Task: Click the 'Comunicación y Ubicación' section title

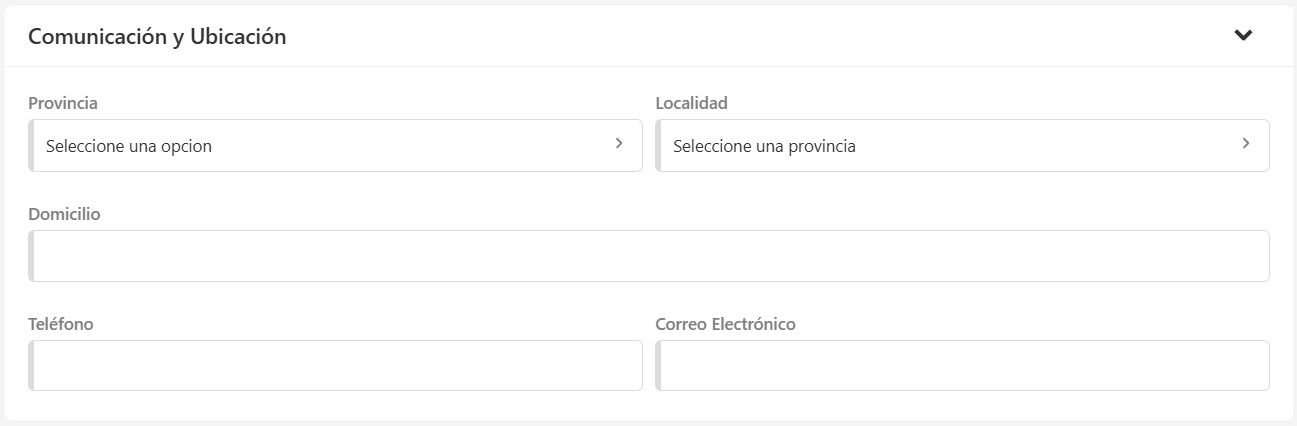Action: 157,37
